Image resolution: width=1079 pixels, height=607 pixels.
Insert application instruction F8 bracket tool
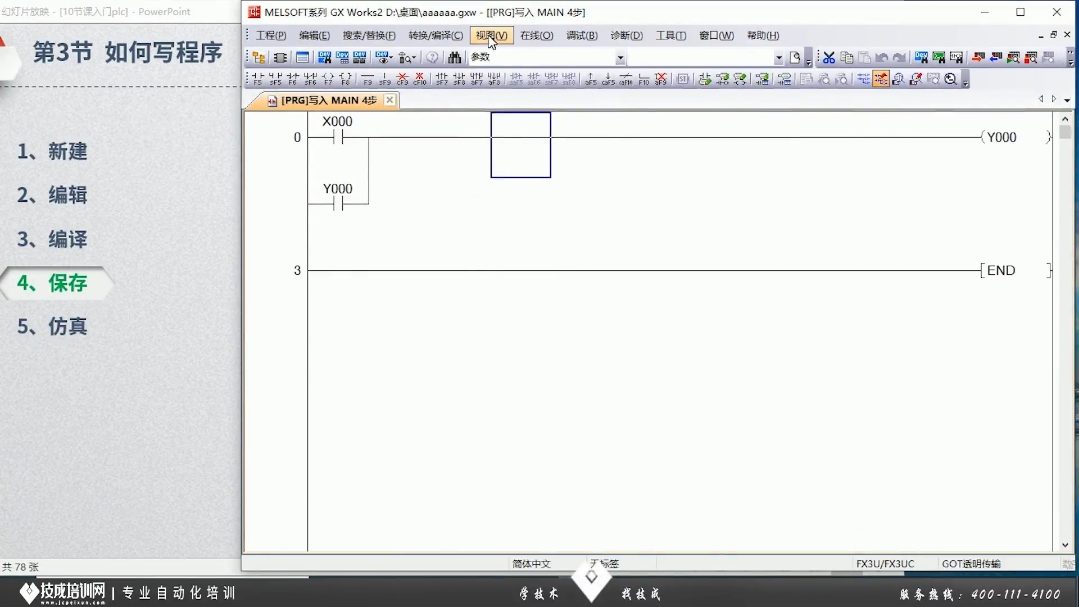(345, 79)
